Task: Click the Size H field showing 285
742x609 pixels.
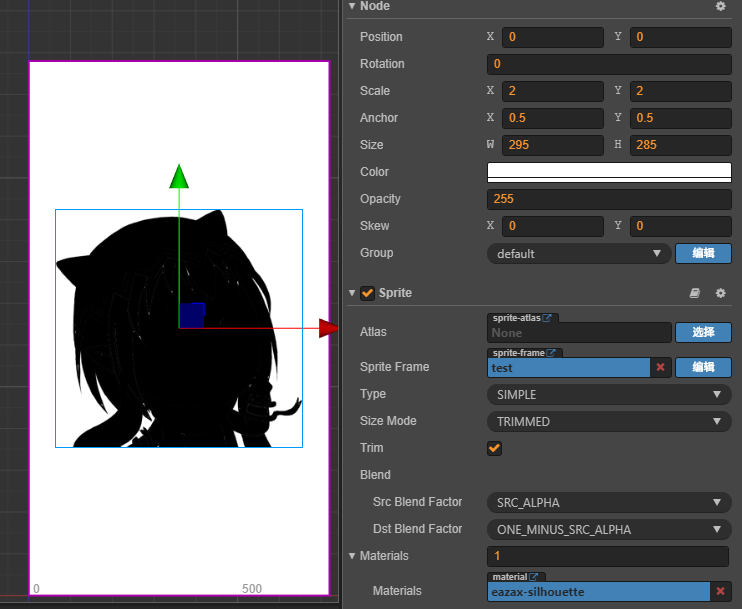Action: pyautogui.click(x=680, y=145)
